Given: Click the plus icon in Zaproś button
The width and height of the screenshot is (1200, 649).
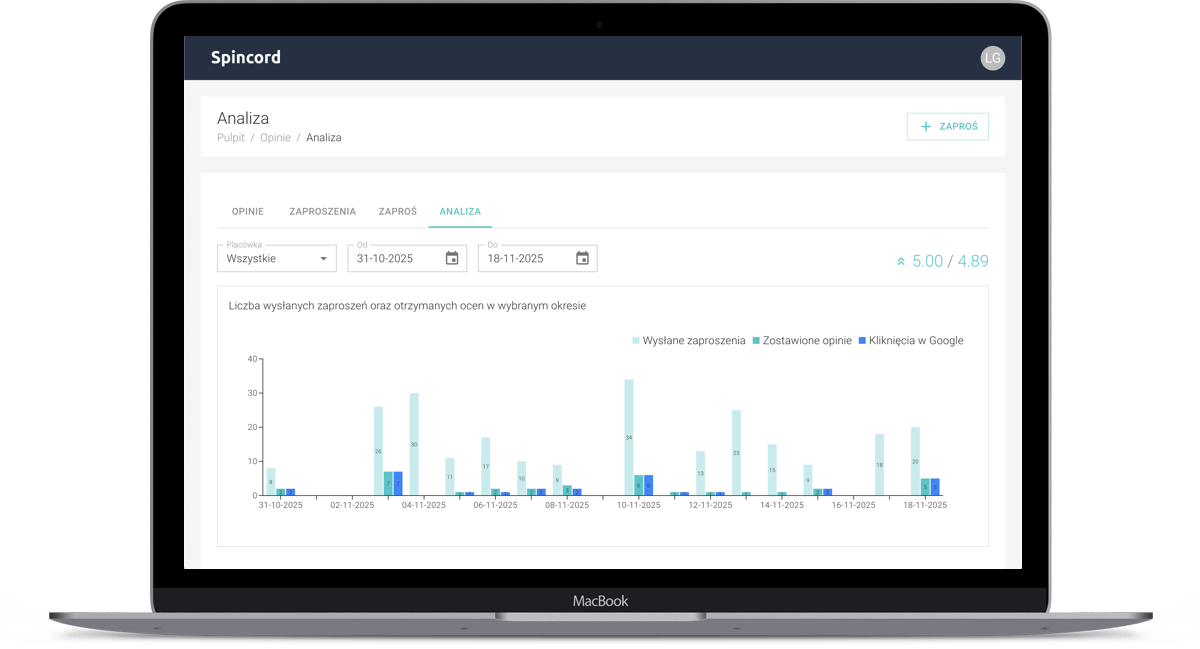Looking at the screenshot, I should tap(926, 127).
